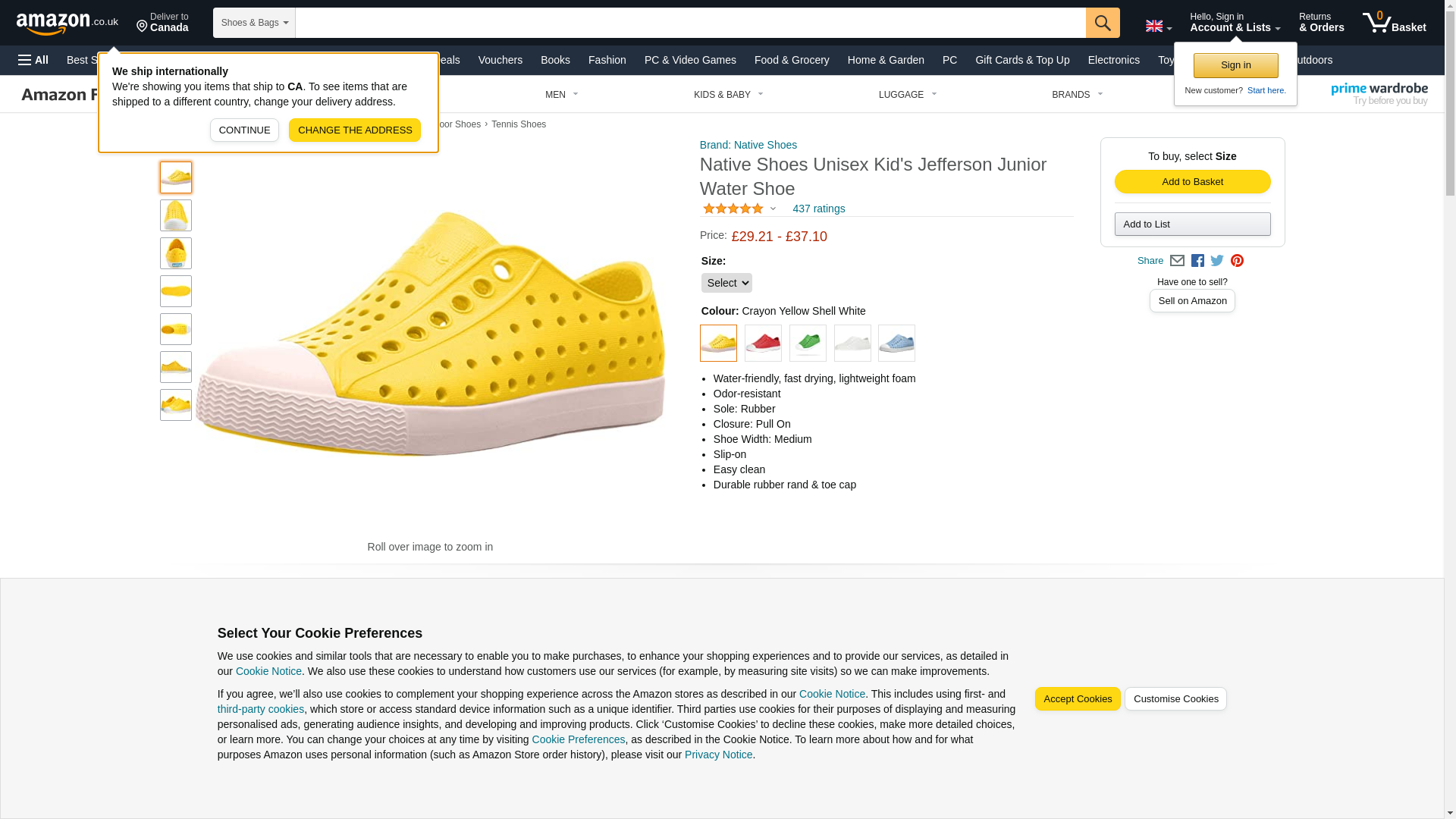Open the language flag dropdown

pyautogui.click(x=1158, y=26)
